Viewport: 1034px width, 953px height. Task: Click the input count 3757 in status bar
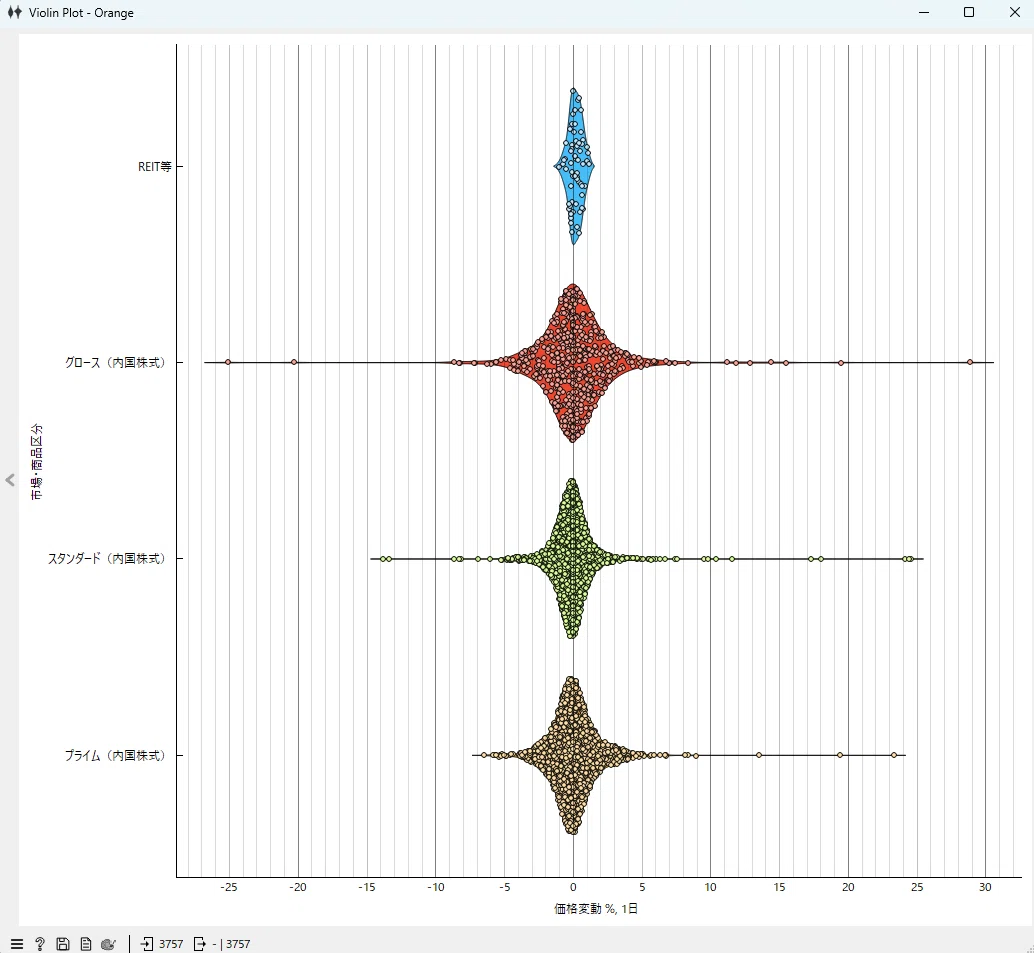click(x=171, y=944)
